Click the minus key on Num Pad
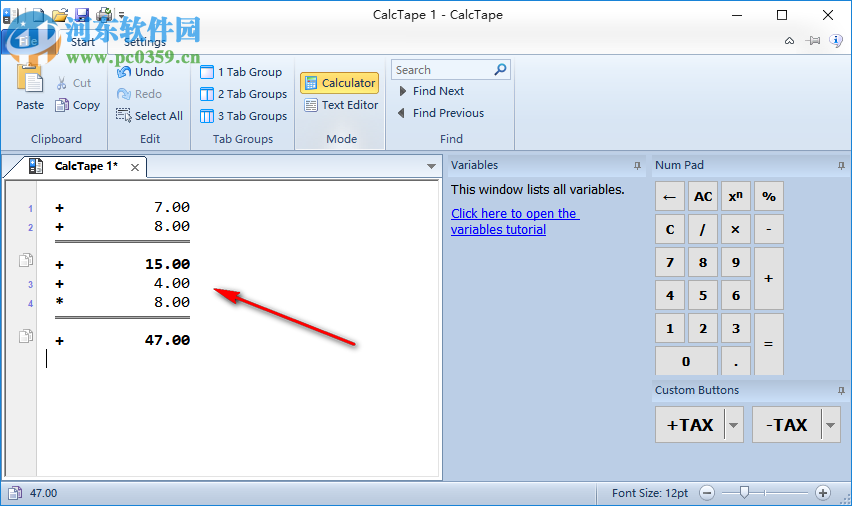This screenshot has width=852, height=506. [769, 229]
